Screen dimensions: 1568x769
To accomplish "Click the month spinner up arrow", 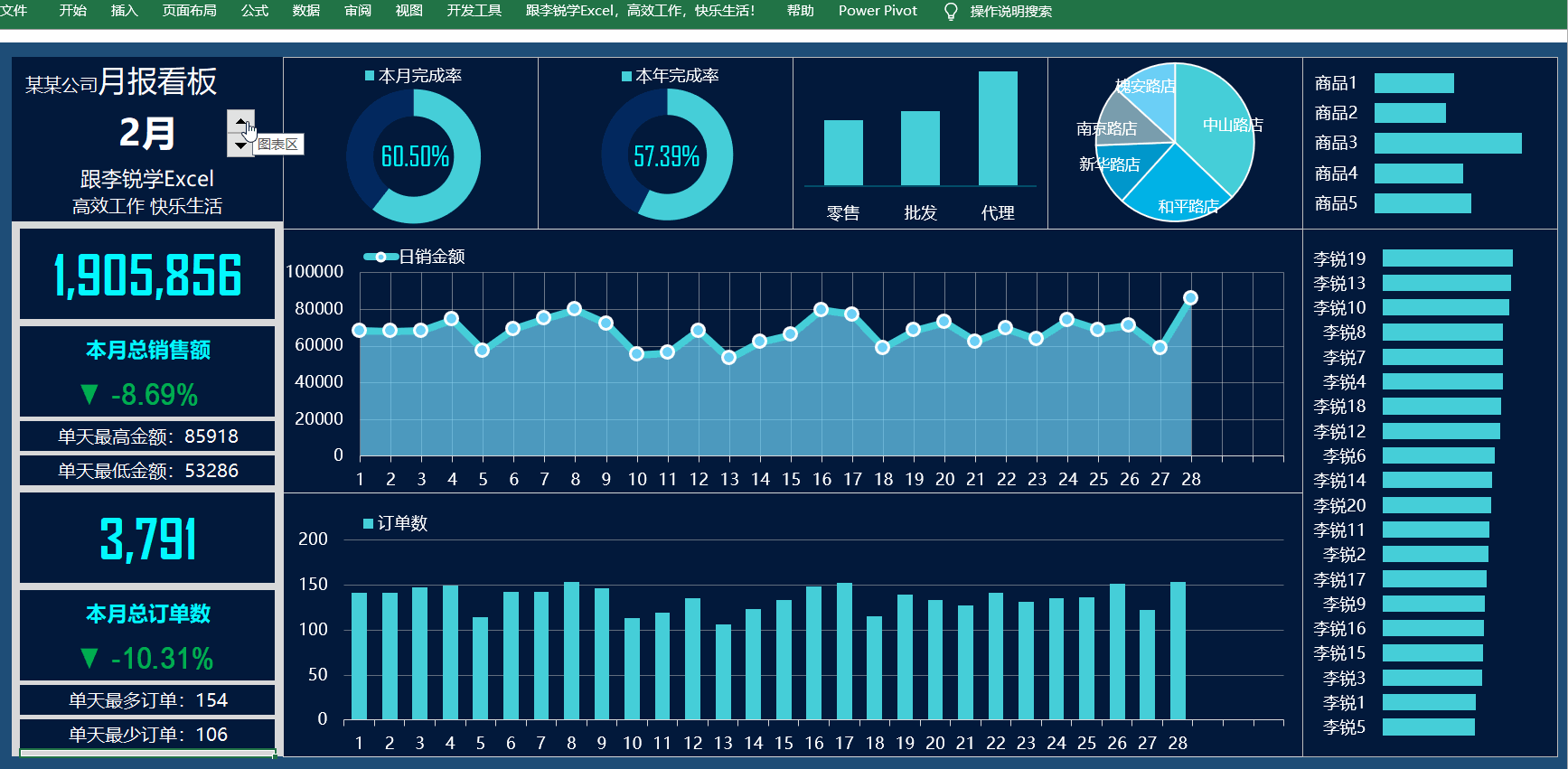I will click(x=239, y=121).
